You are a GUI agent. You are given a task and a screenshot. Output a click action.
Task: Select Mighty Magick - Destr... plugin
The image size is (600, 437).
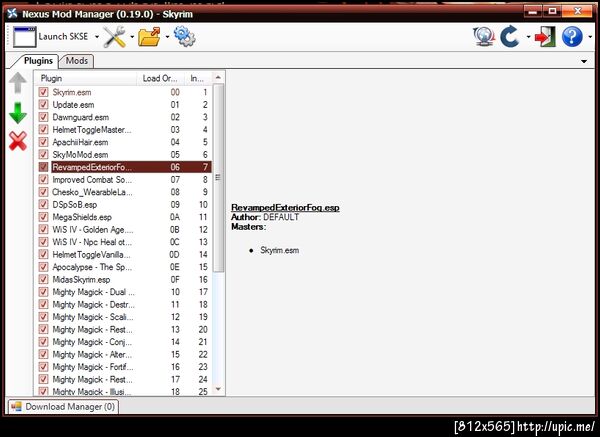click(x=124, y=305)
